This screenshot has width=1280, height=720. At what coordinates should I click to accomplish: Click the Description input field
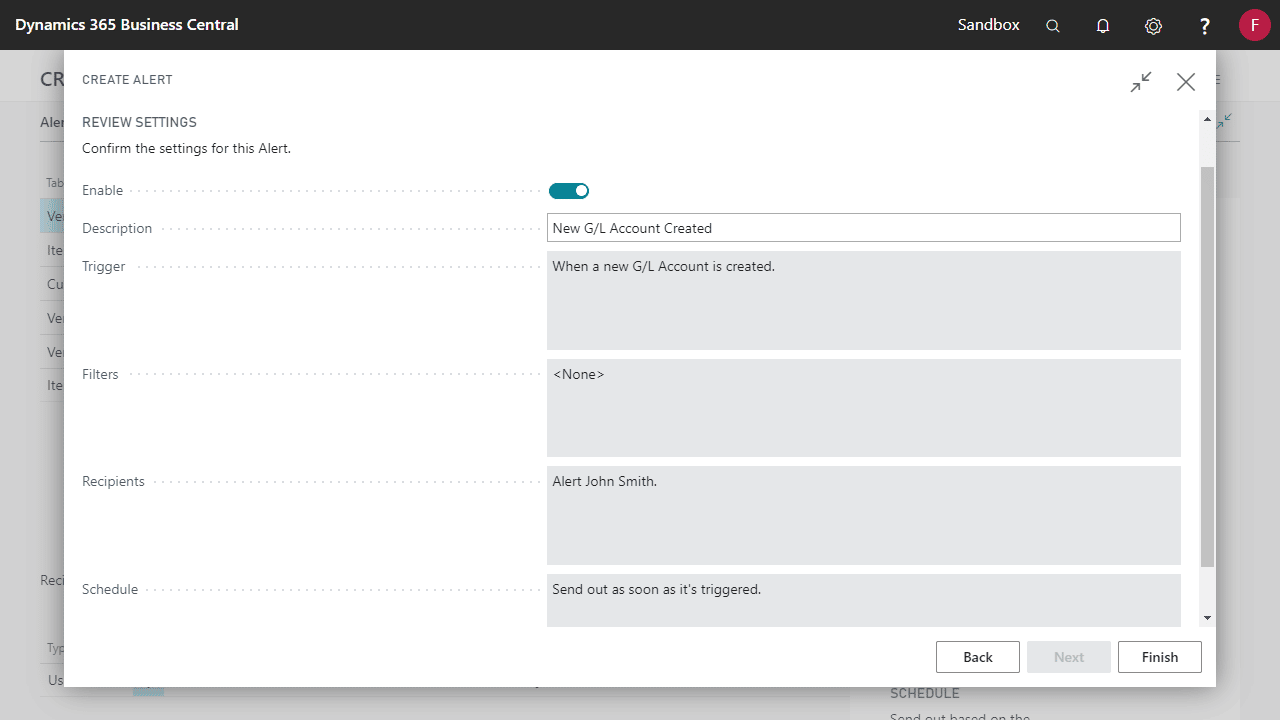pos(864,228)
